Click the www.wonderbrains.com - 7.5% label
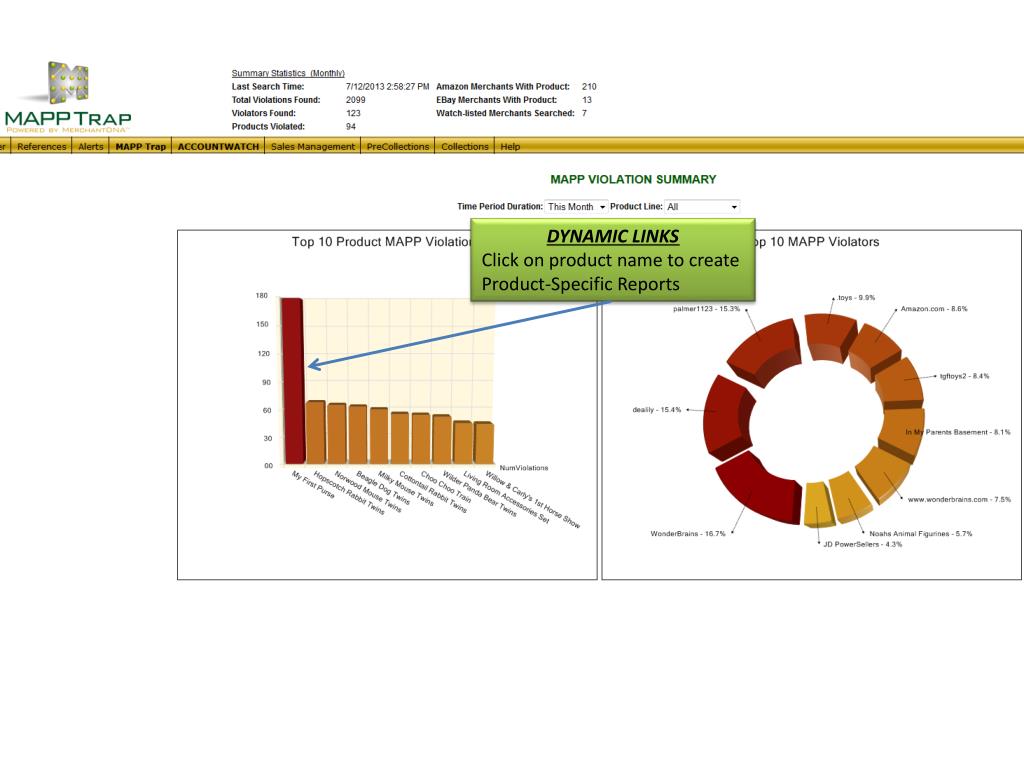 pos(959,500)
